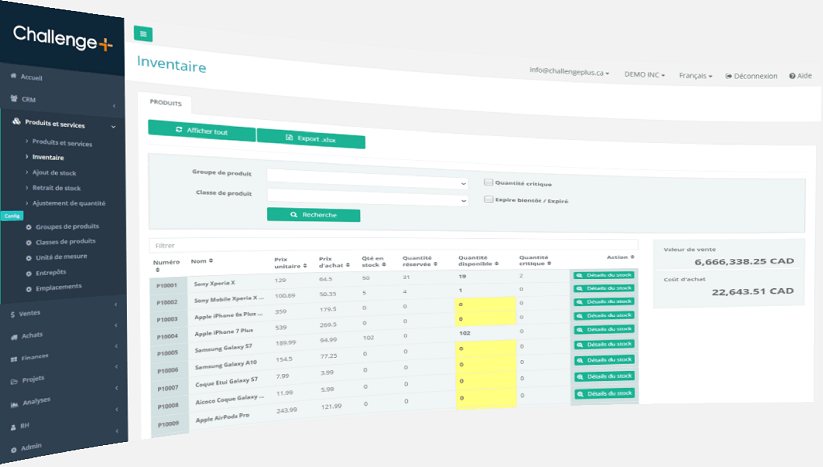Click the Ventes dollar icon

(x=11, y=312)
